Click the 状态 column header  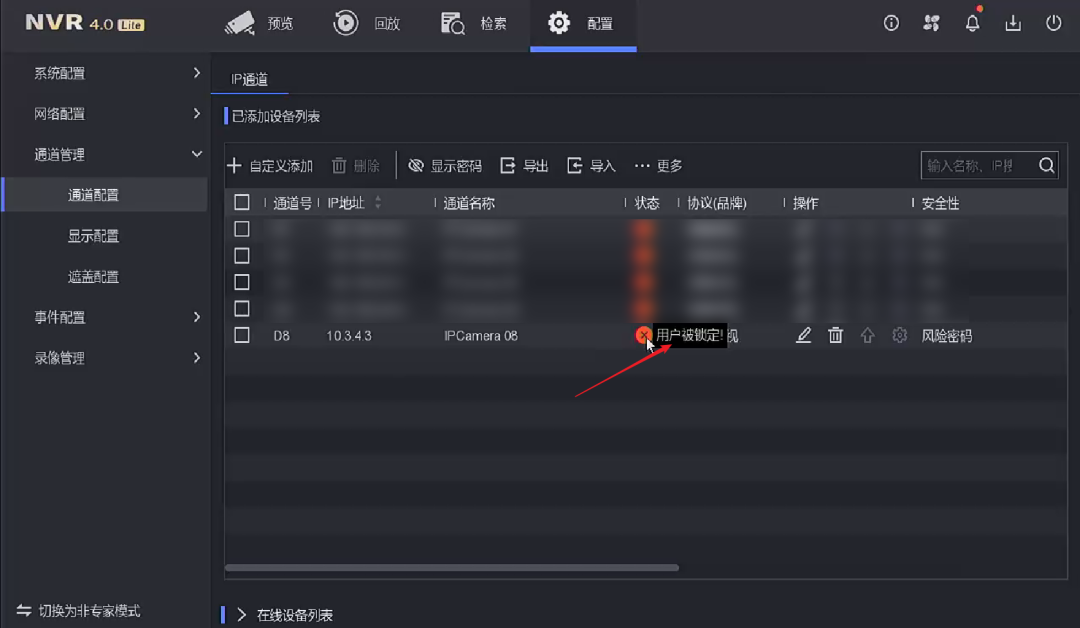pyautogui.click(x=647, y=203)
